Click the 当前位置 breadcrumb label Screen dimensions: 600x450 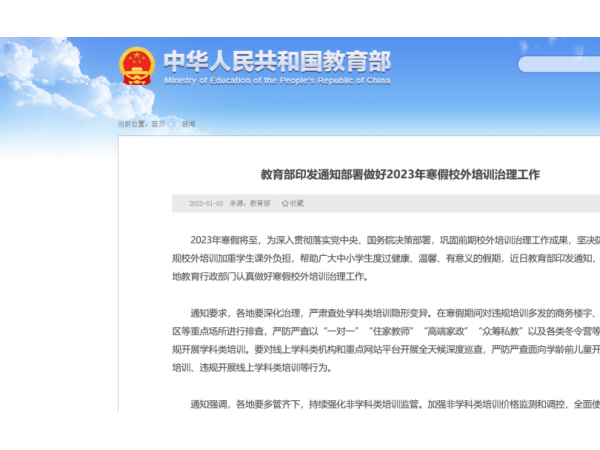click(132, 124)
